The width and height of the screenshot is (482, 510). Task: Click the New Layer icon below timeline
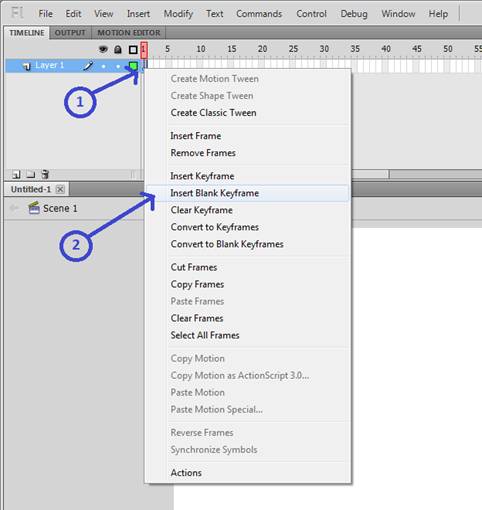coord(16,174)
